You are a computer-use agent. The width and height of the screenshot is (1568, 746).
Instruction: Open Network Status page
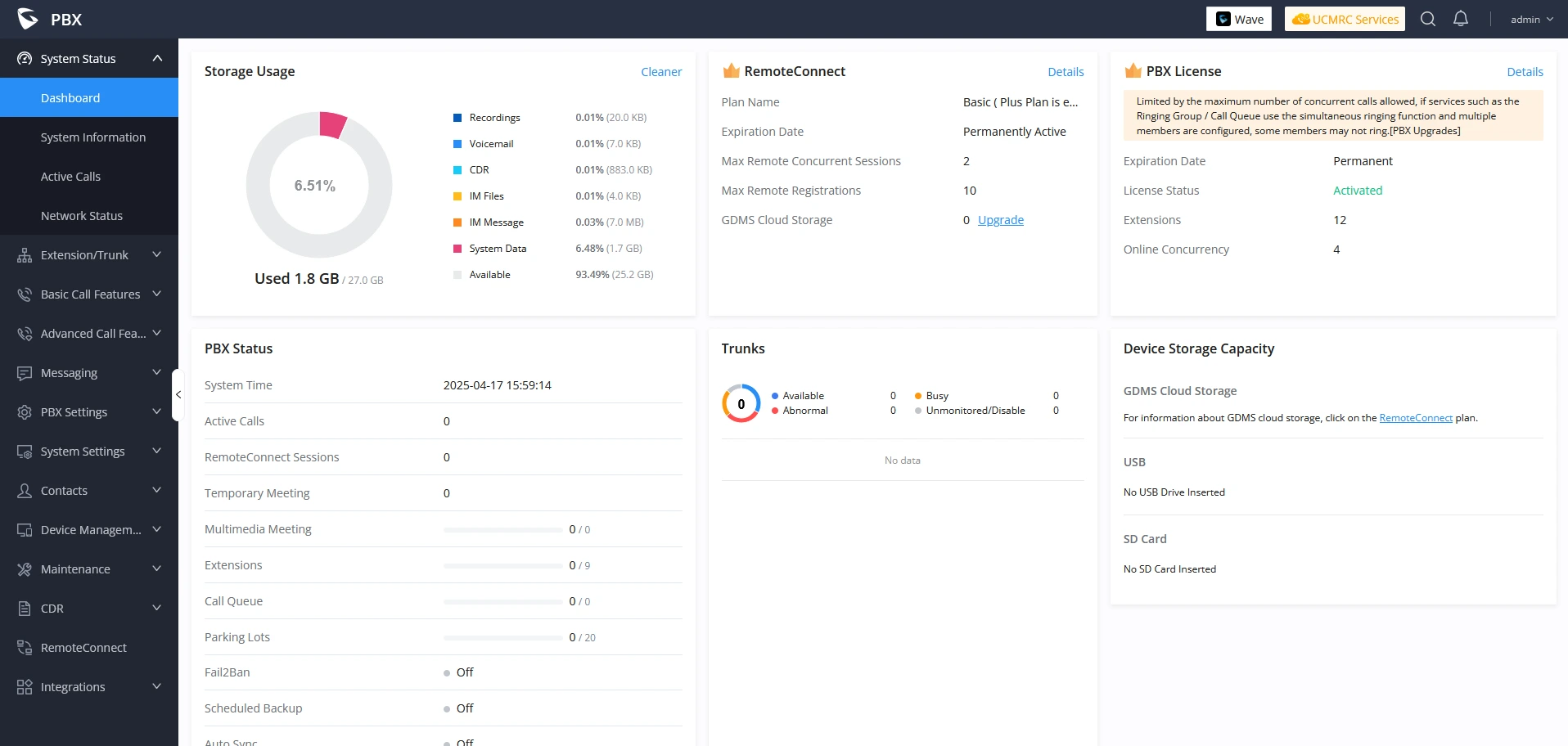(x=89, y=215)
